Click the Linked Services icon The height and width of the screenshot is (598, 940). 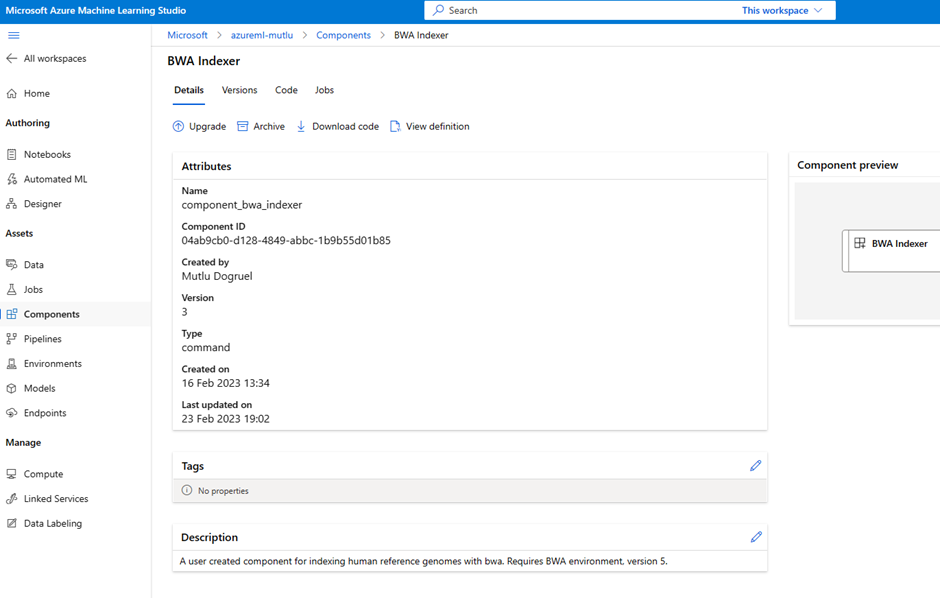pyautogui.click(x=11, y=499)
